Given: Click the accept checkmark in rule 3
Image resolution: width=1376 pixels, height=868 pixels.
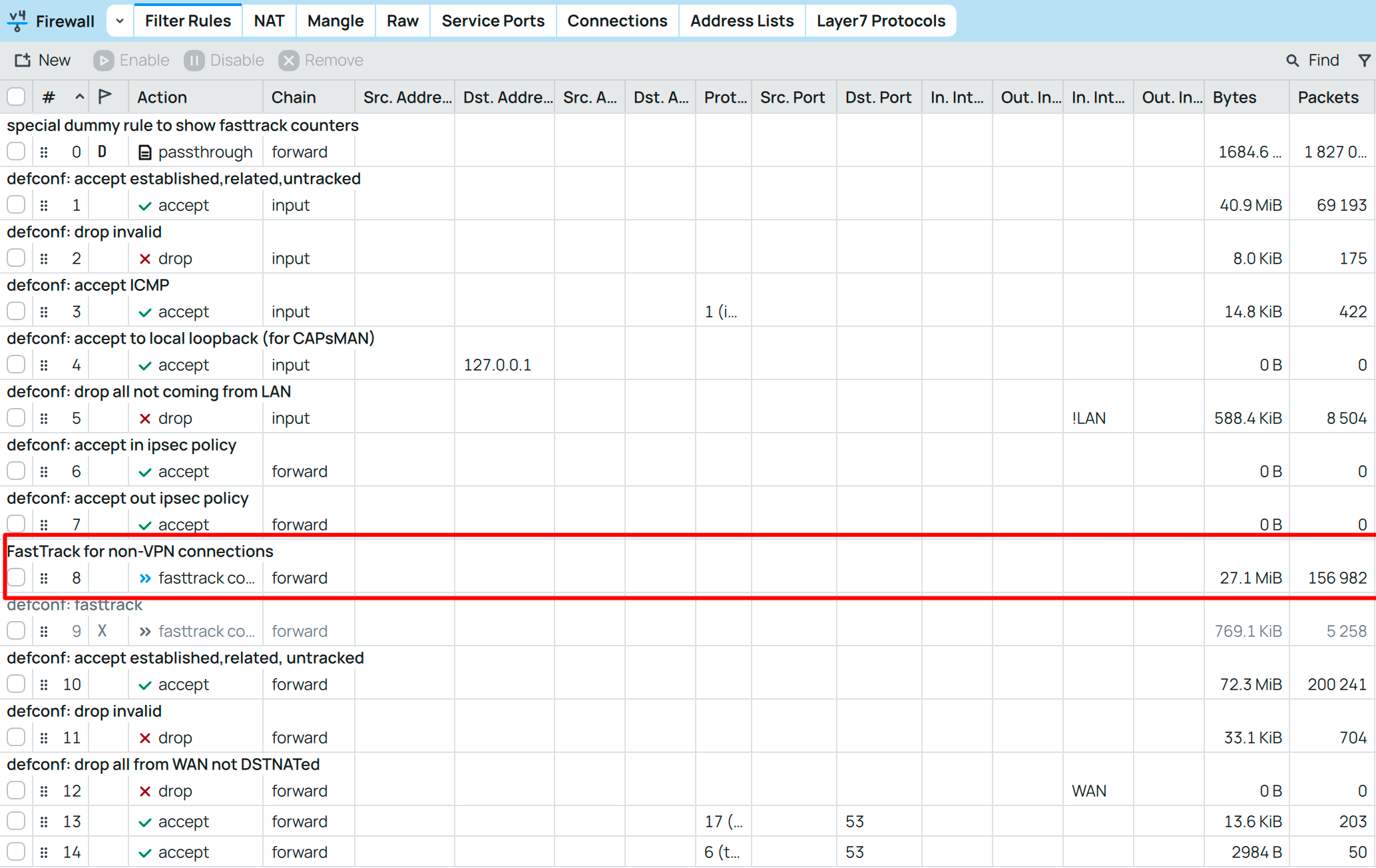Looking at the screenshot, I should [144, 312].
